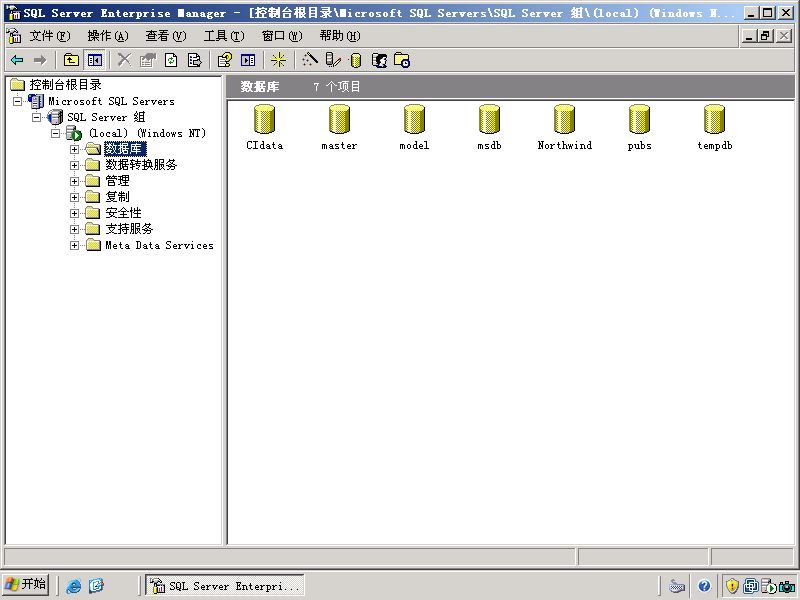Select (local) (Windows NT) server label
The height and width of the screenshot is (600, 800).
pyautogui.click(x=147, y=133)
